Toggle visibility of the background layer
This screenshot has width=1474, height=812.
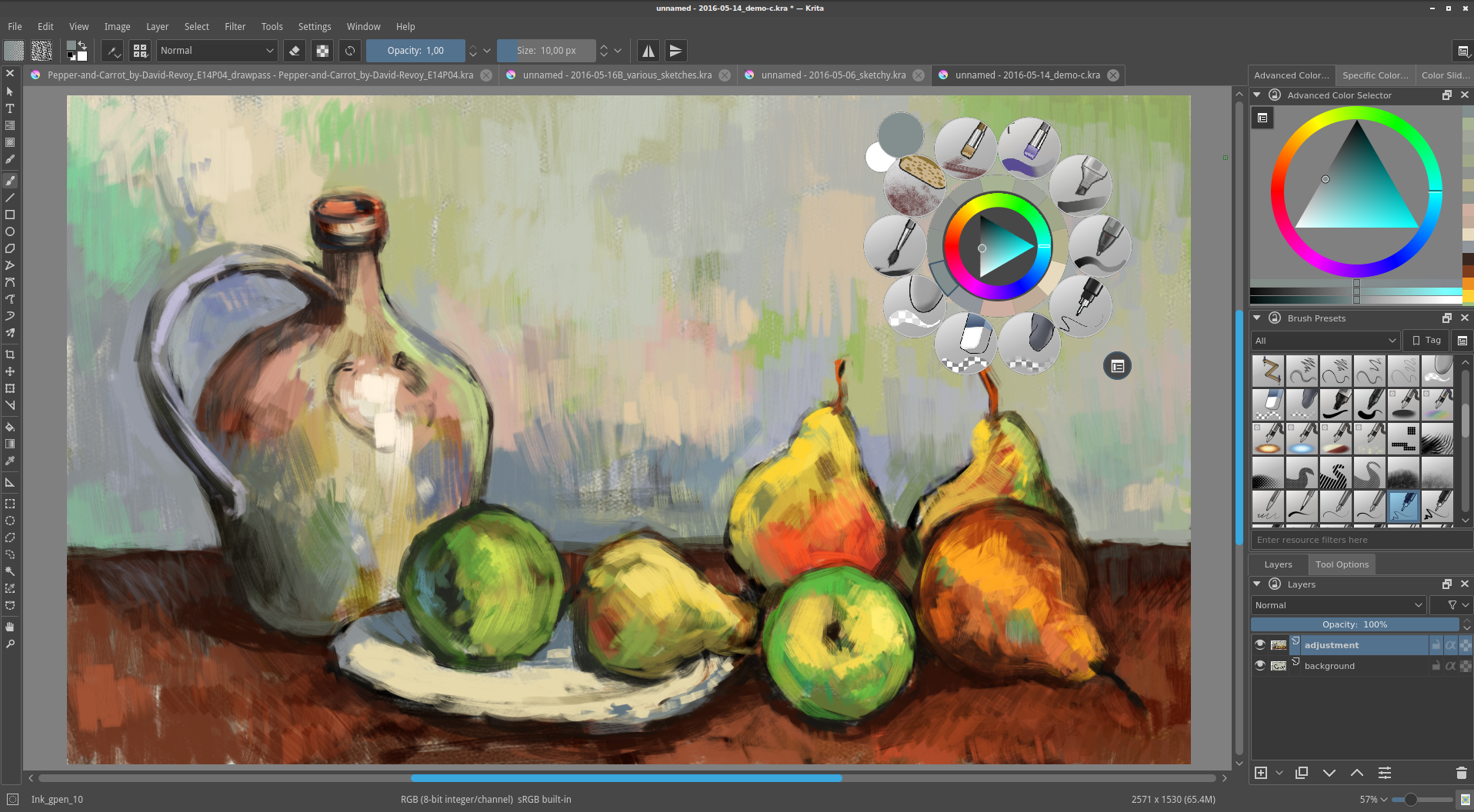[1259, 666]
